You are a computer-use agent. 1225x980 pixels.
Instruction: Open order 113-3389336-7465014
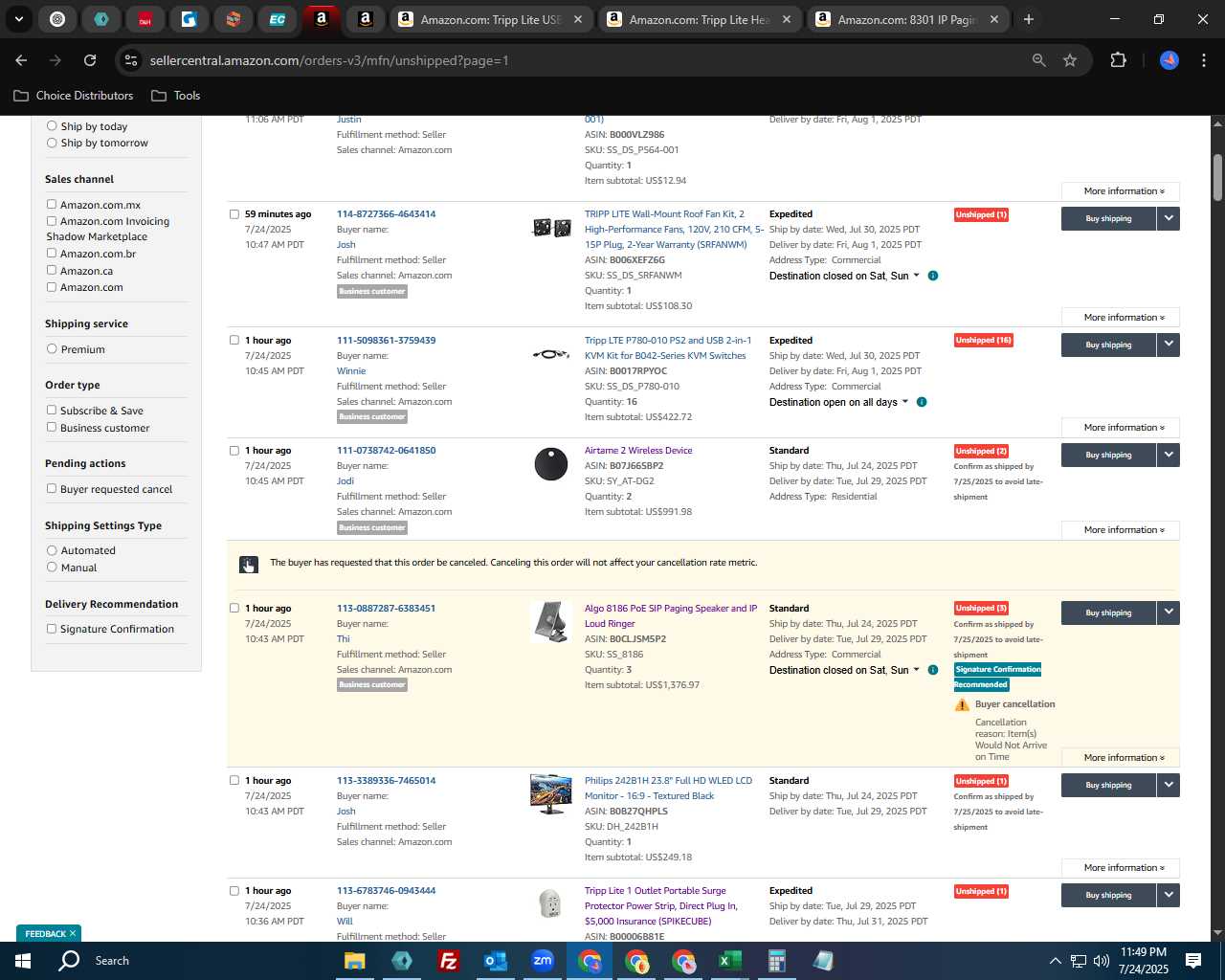point(386,781)
